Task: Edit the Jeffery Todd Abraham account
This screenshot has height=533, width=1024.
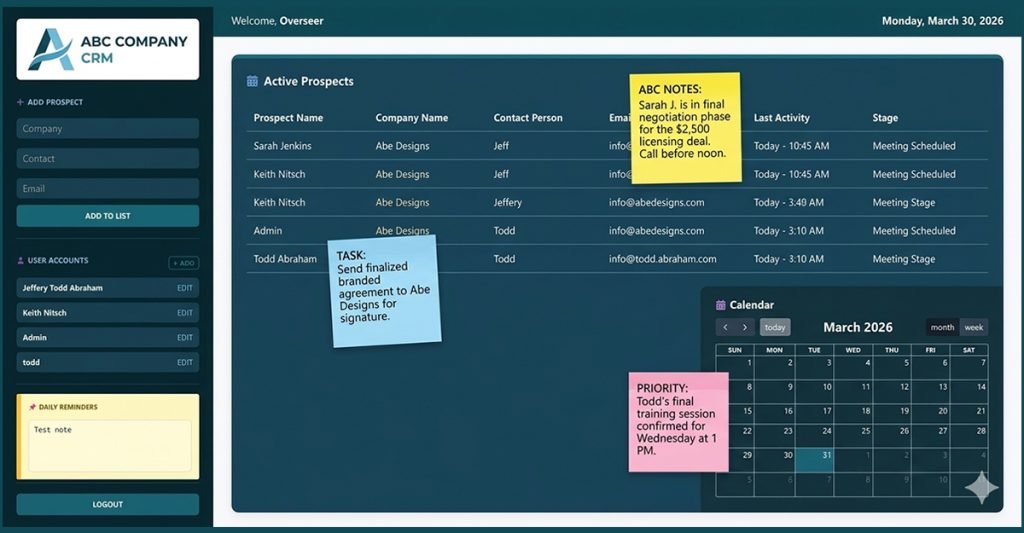Action: (x=185, y=288)
